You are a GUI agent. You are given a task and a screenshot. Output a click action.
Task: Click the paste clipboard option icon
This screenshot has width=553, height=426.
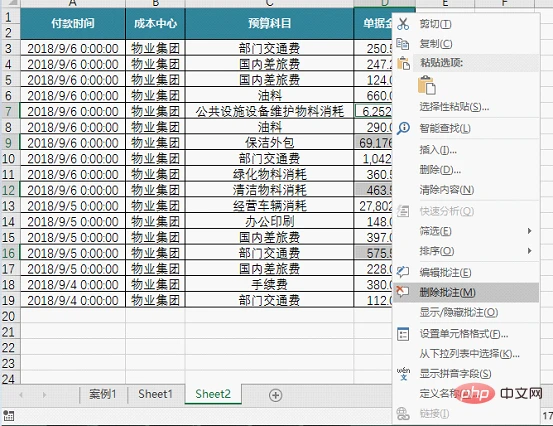pyautogui.click(x=427, y=85)
